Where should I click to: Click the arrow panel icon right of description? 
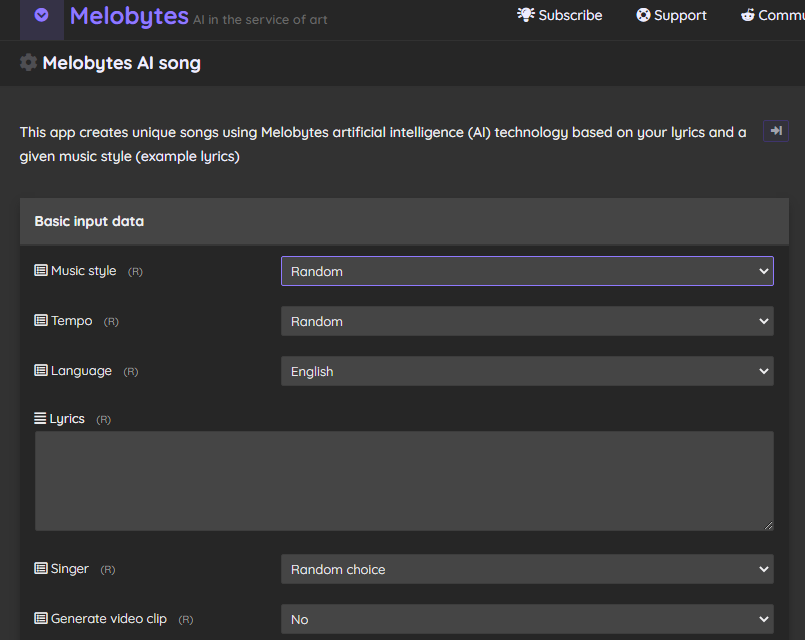coord(775,131)
